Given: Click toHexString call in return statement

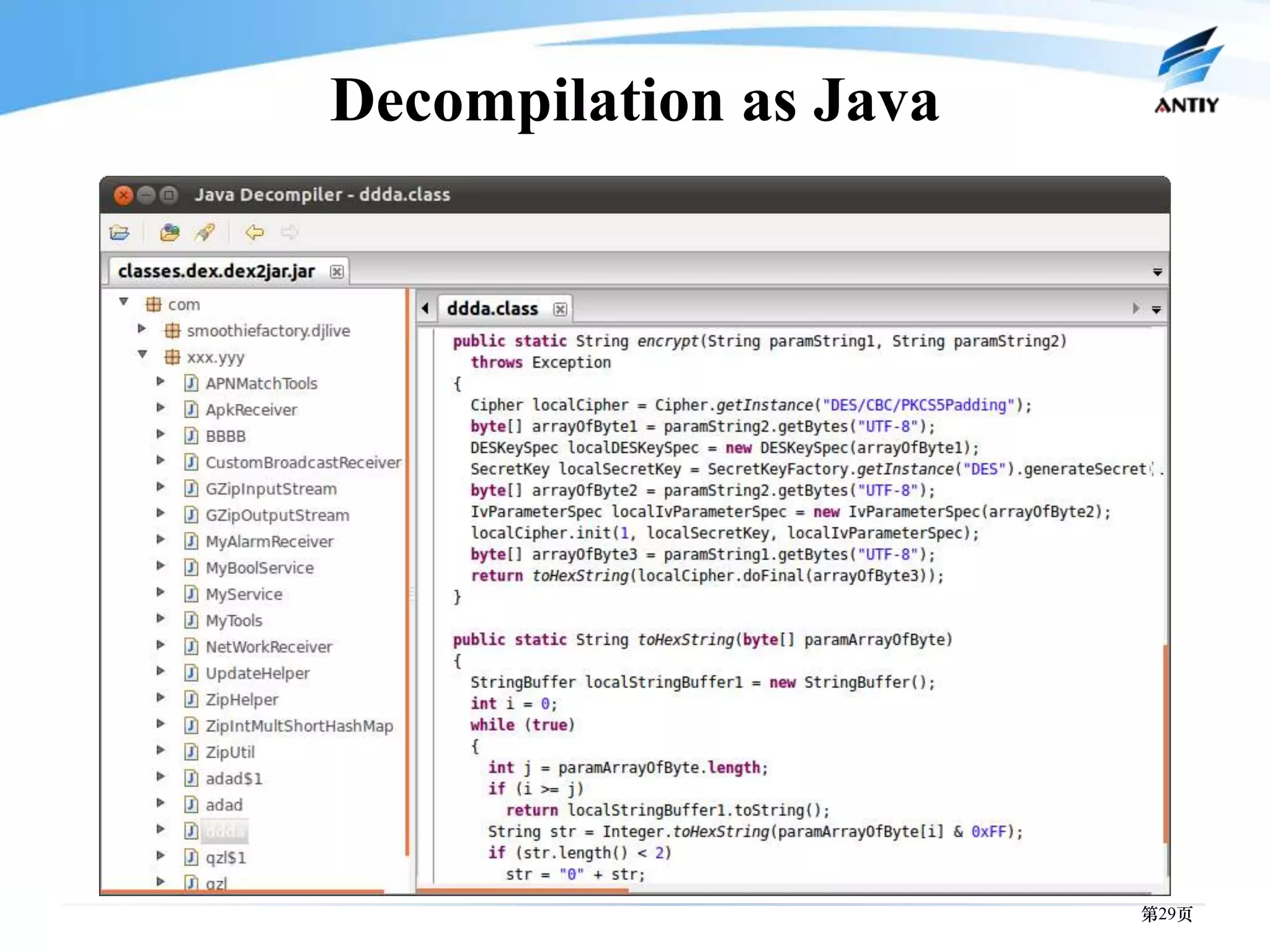Looking at the screenshot, I should point(580,576).
